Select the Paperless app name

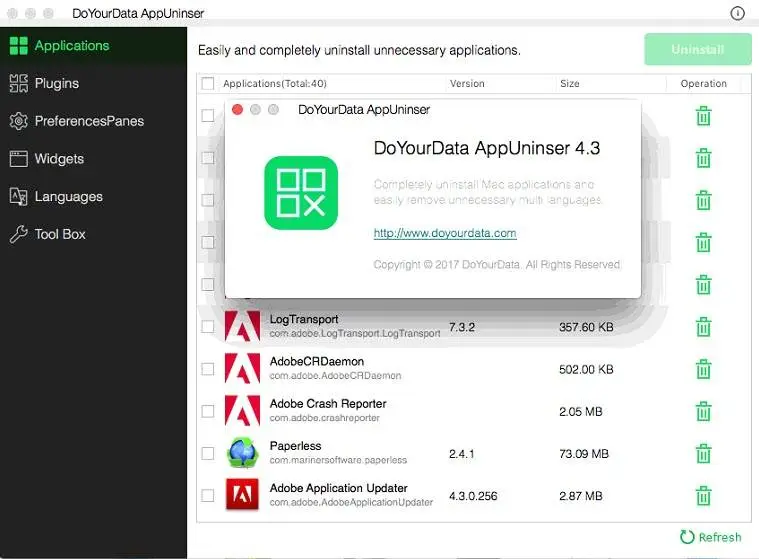[295, 446]
